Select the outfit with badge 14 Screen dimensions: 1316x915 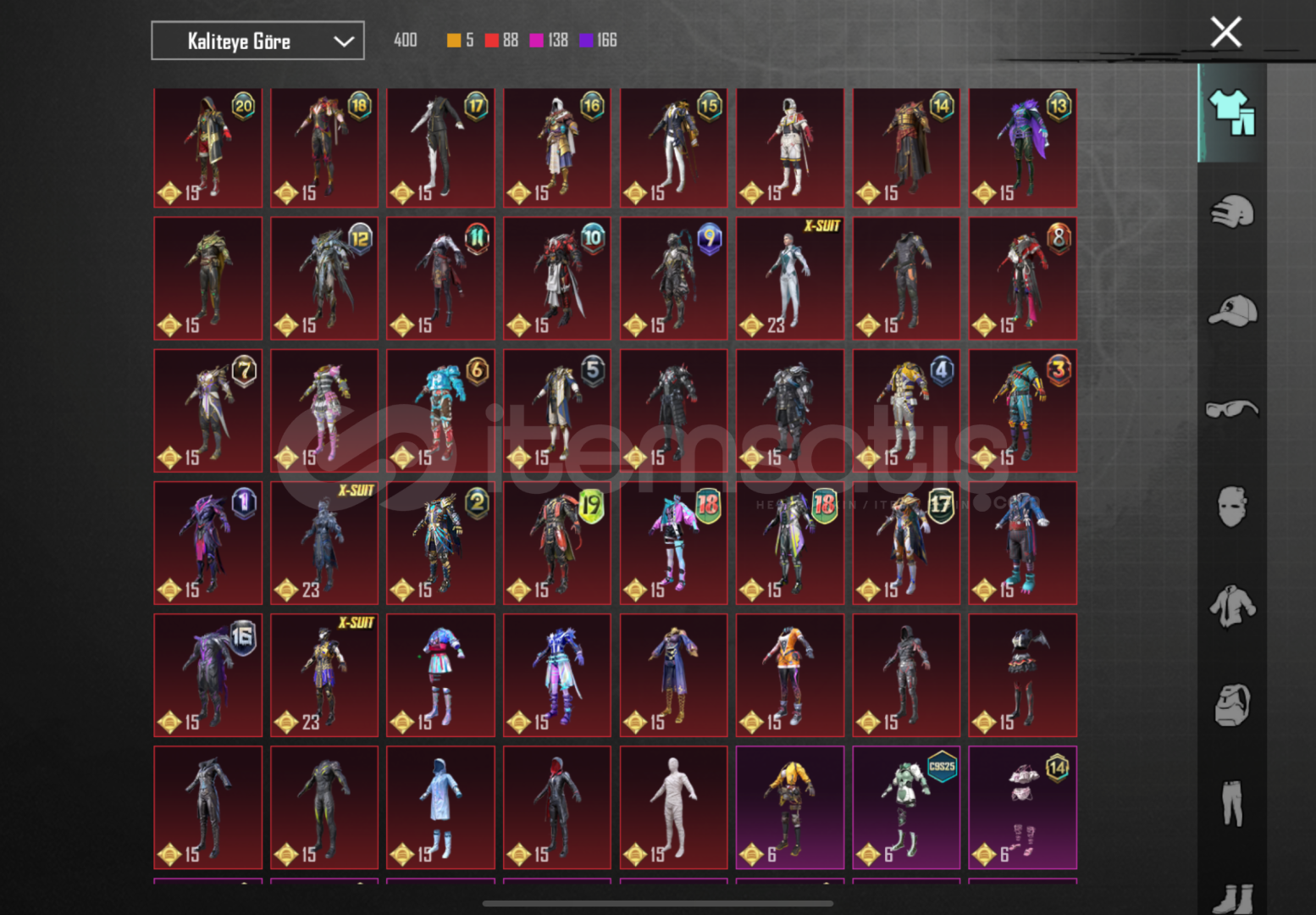[x=906, y=147]
